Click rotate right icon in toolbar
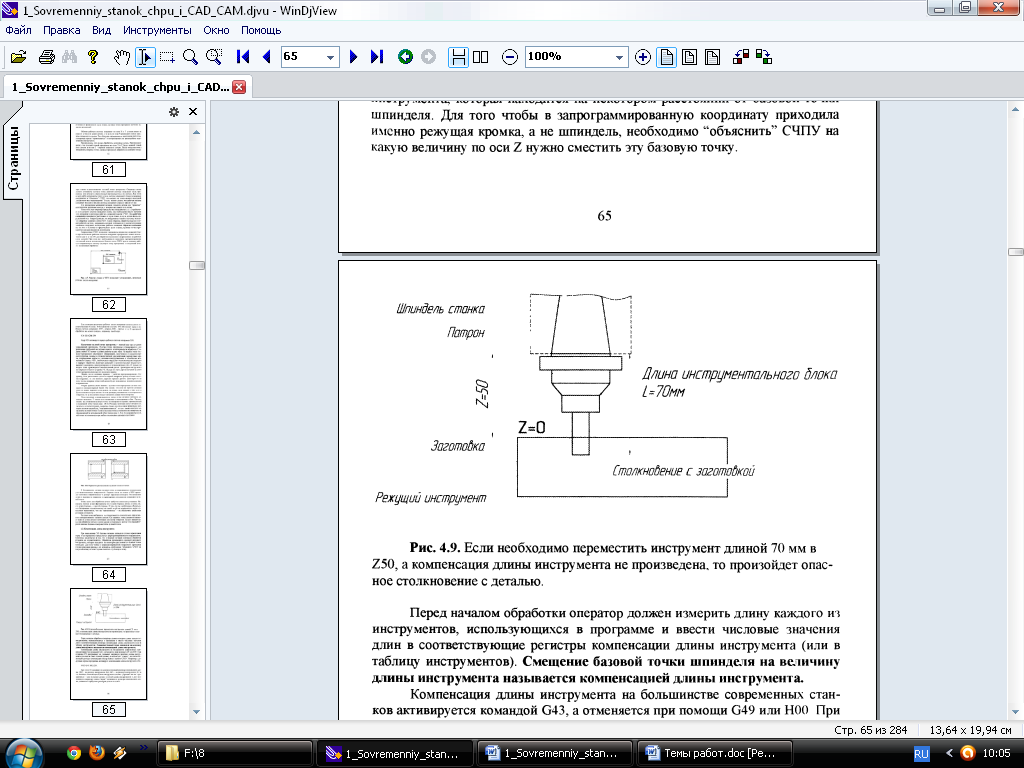 (x=764, y=57)
